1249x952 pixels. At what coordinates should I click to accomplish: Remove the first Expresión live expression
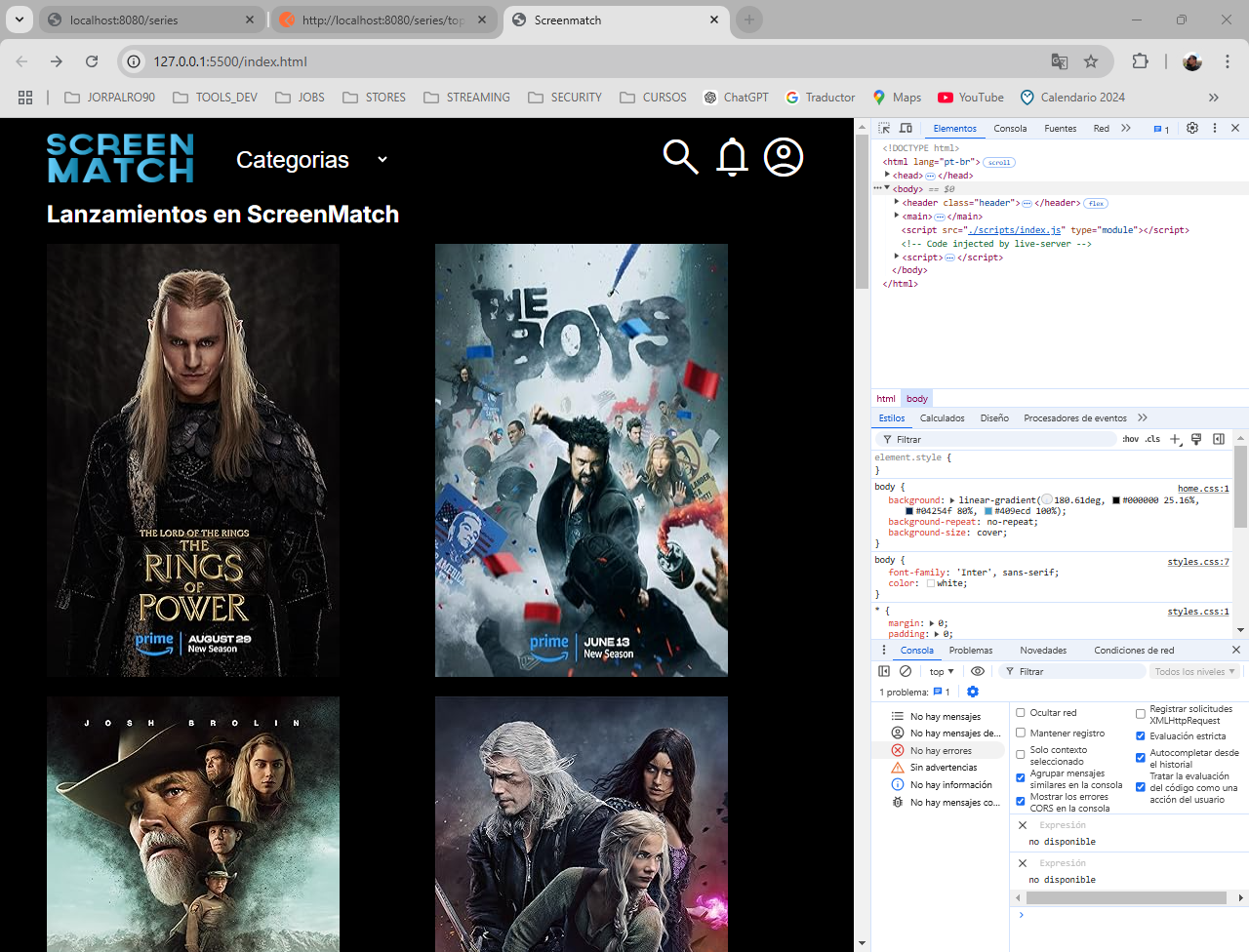1023,825
